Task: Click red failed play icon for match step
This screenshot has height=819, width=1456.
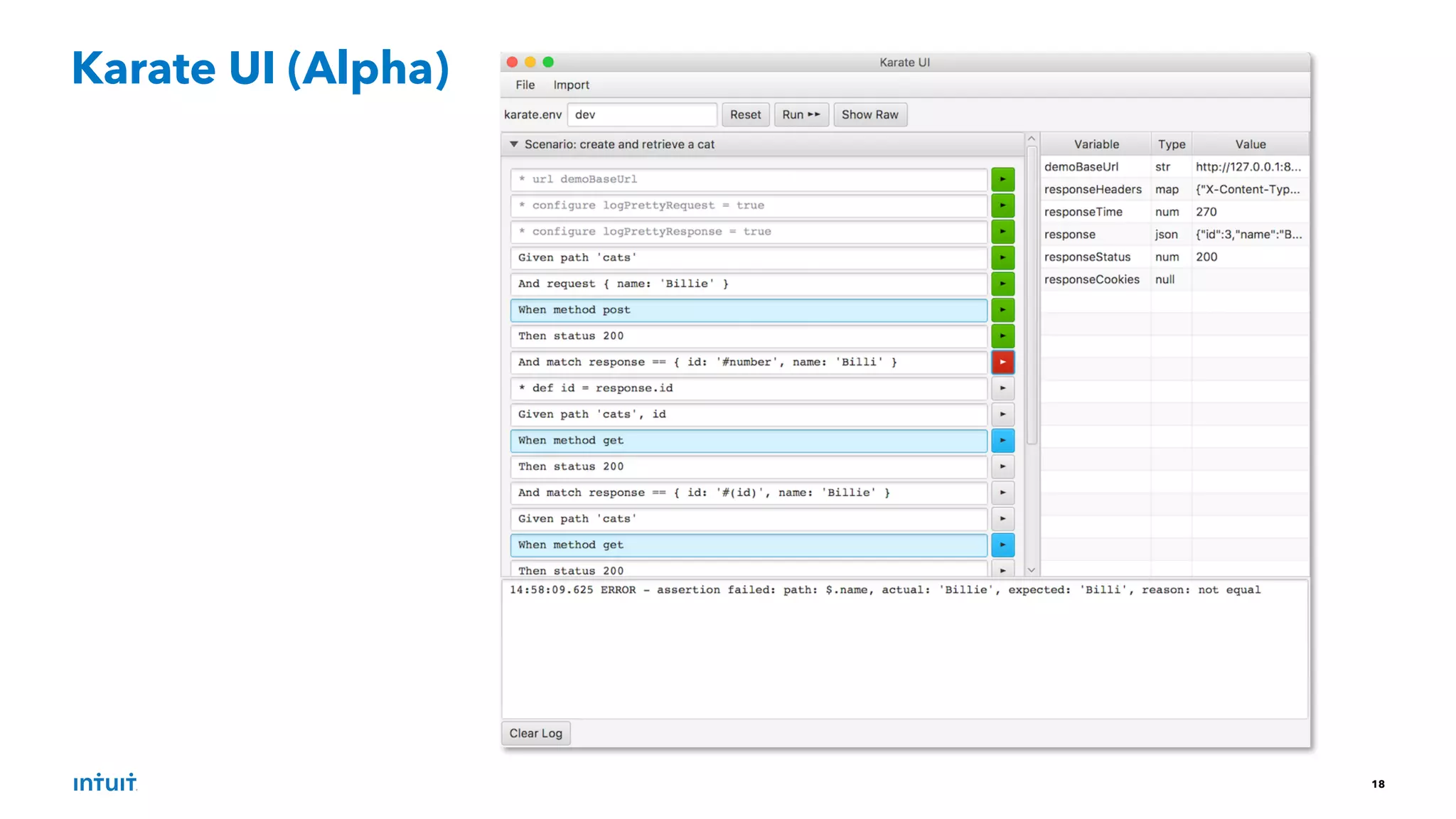Action: click(x=1002, y=362)
